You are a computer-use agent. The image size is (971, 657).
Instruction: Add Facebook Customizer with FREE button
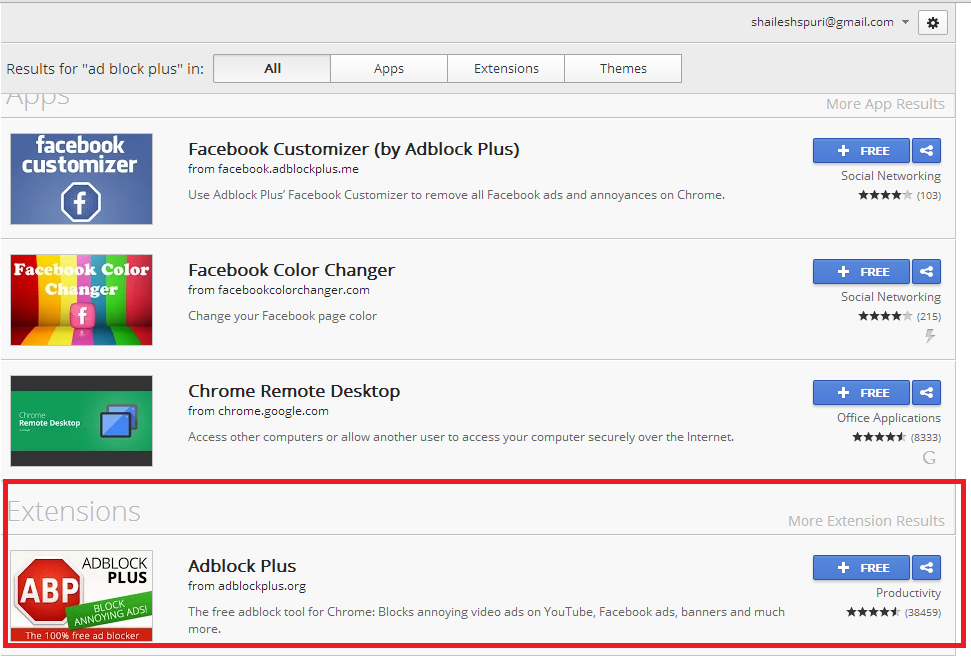tap(861, 150)
